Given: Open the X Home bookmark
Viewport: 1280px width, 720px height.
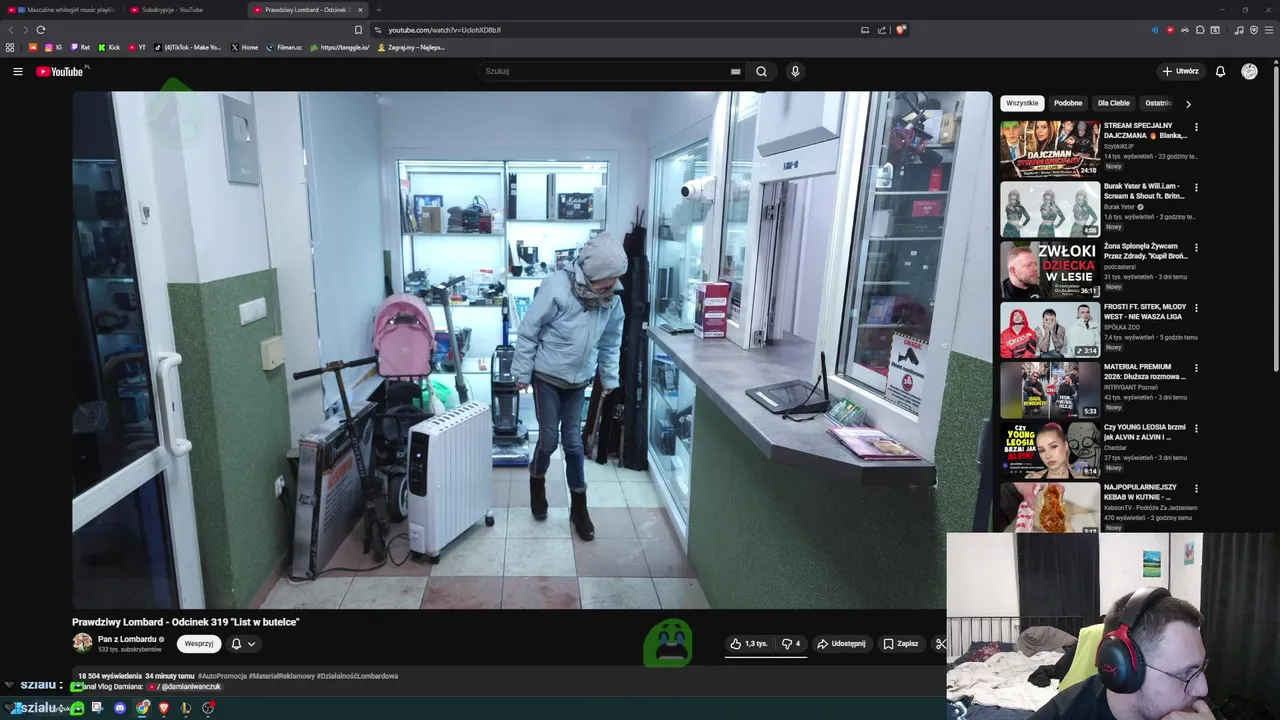Looking at the screenshot, I should click(244, 47).
